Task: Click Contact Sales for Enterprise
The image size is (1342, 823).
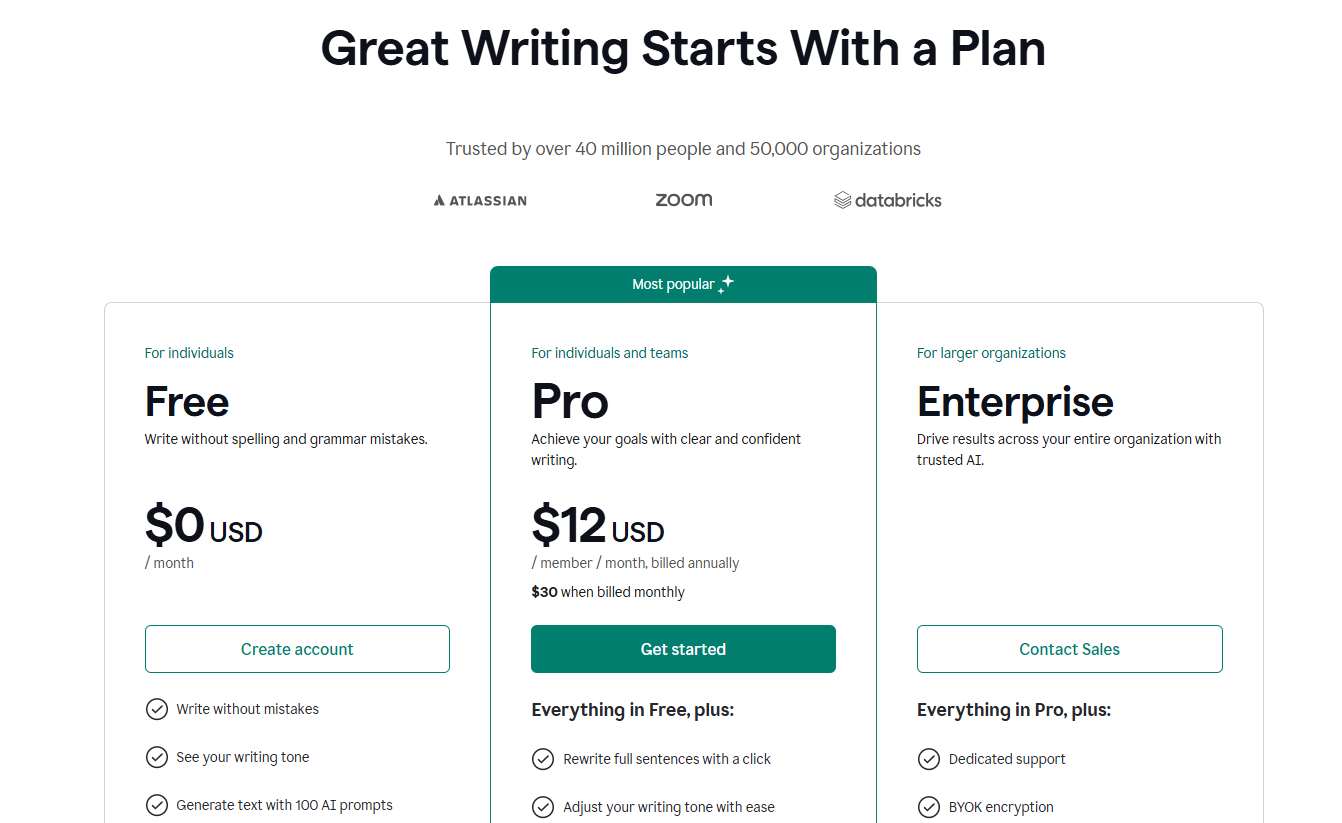Action: point(1069,648)
